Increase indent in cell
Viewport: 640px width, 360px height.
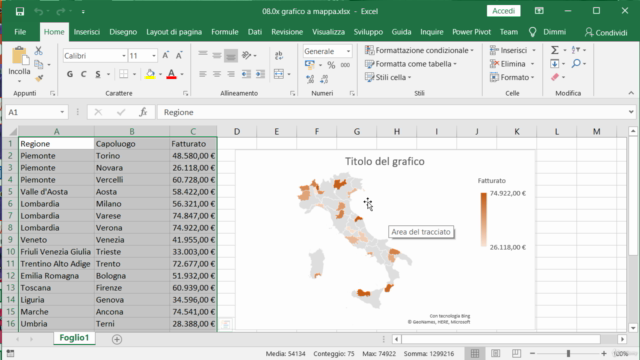point(260,74)
